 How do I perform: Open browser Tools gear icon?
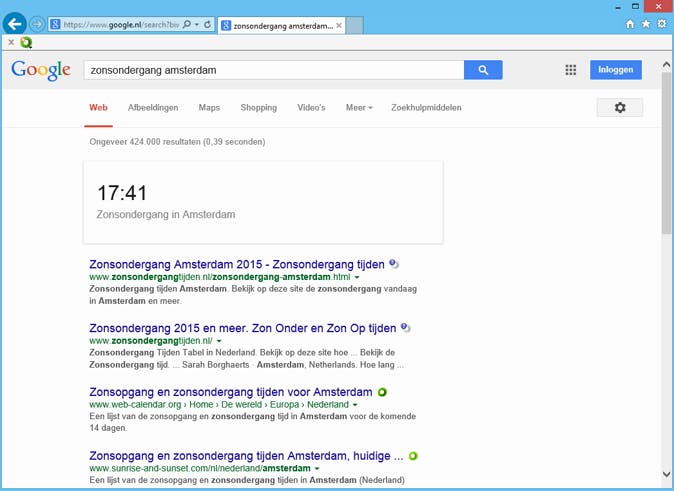click(662, 24)
